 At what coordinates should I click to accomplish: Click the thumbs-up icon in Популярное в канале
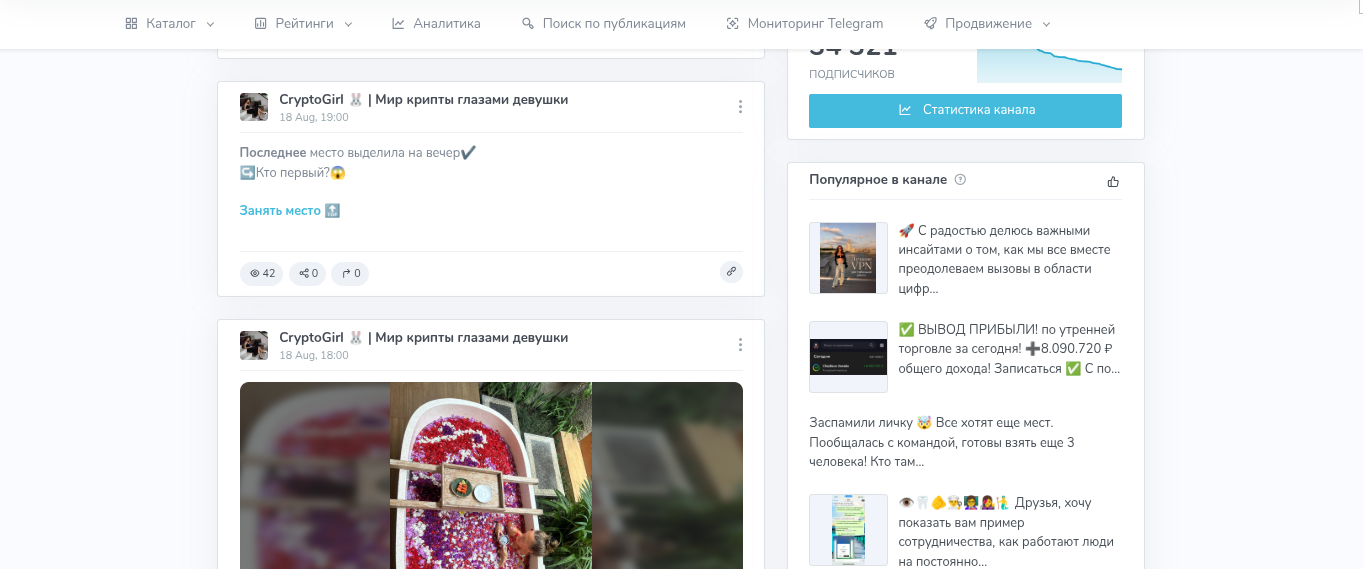1113,181
